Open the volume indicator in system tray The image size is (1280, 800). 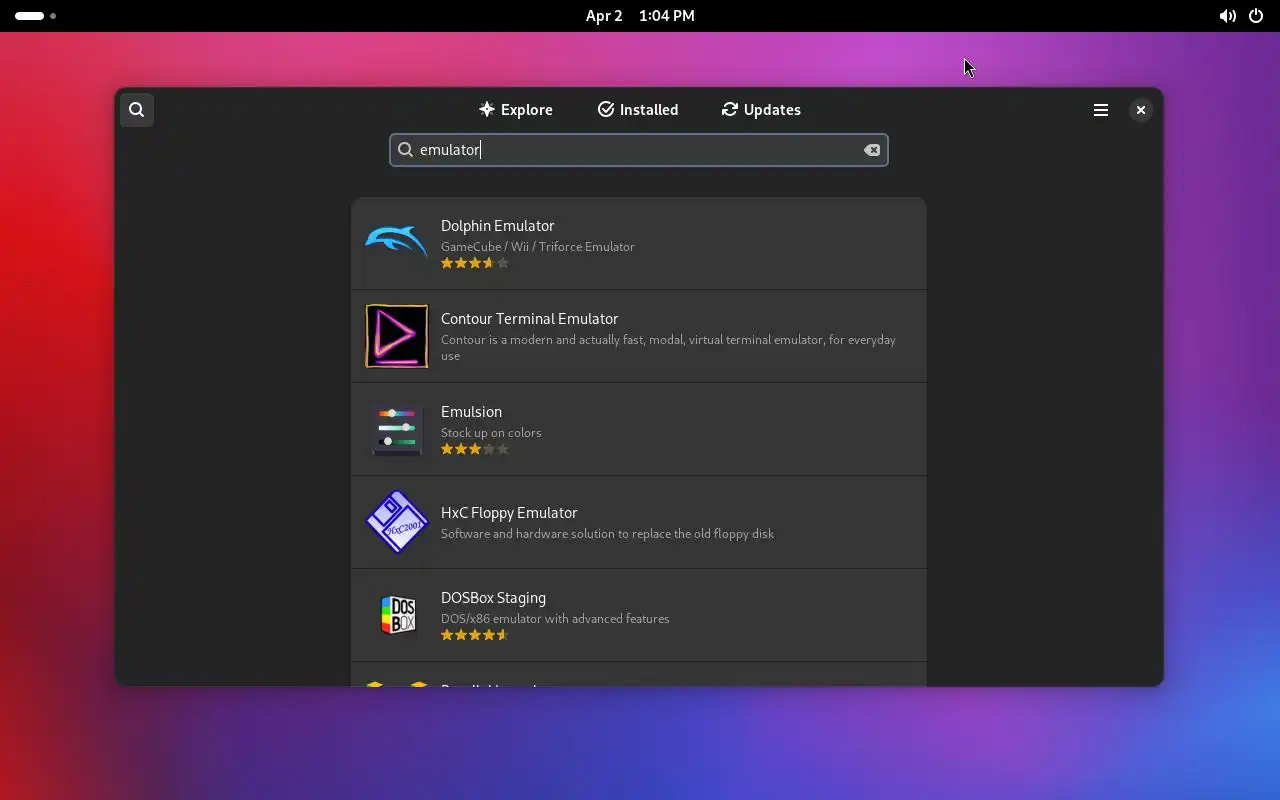click(x=1227, y=16)
